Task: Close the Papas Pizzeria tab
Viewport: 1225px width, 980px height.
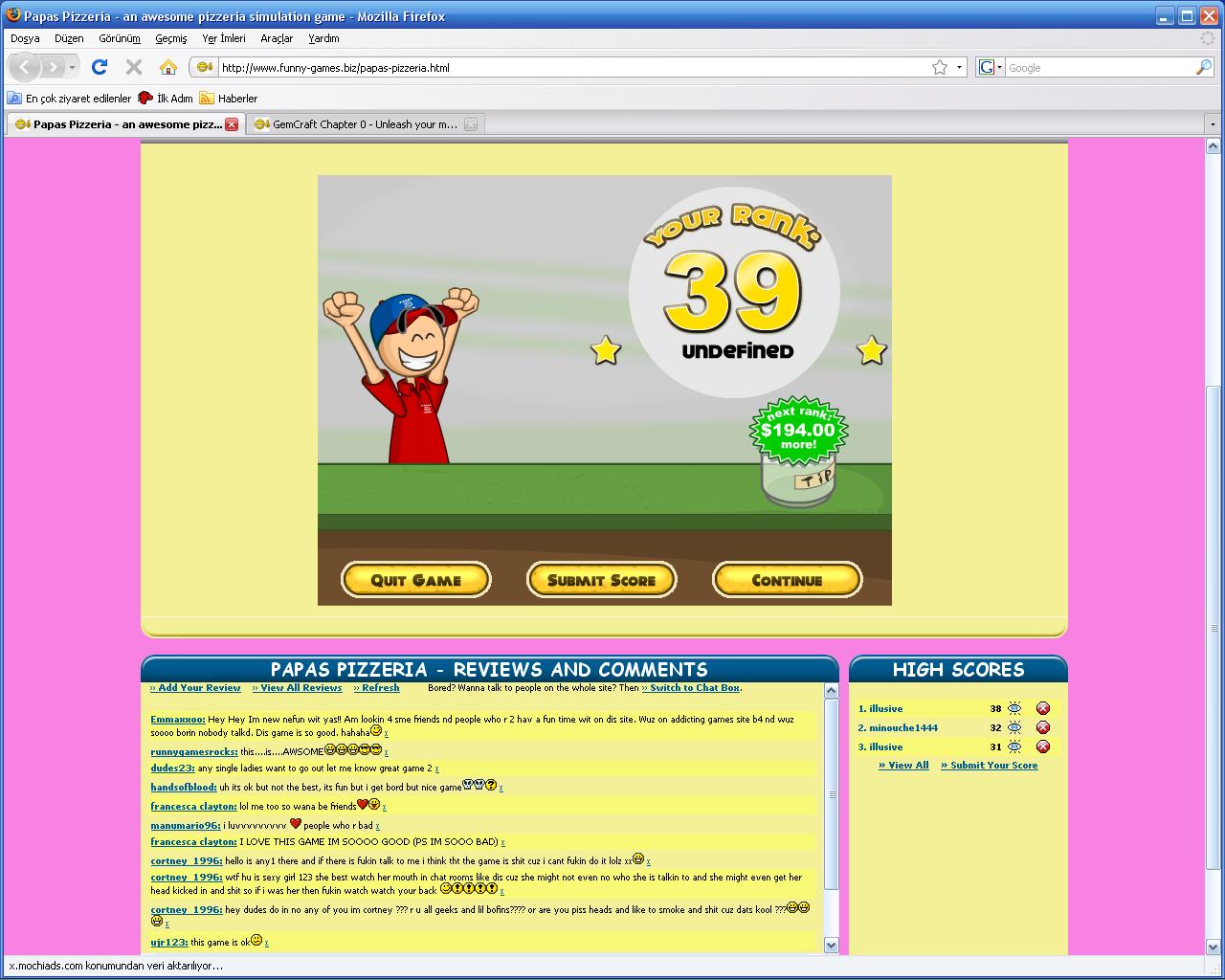Action: [x=232, y=124]
